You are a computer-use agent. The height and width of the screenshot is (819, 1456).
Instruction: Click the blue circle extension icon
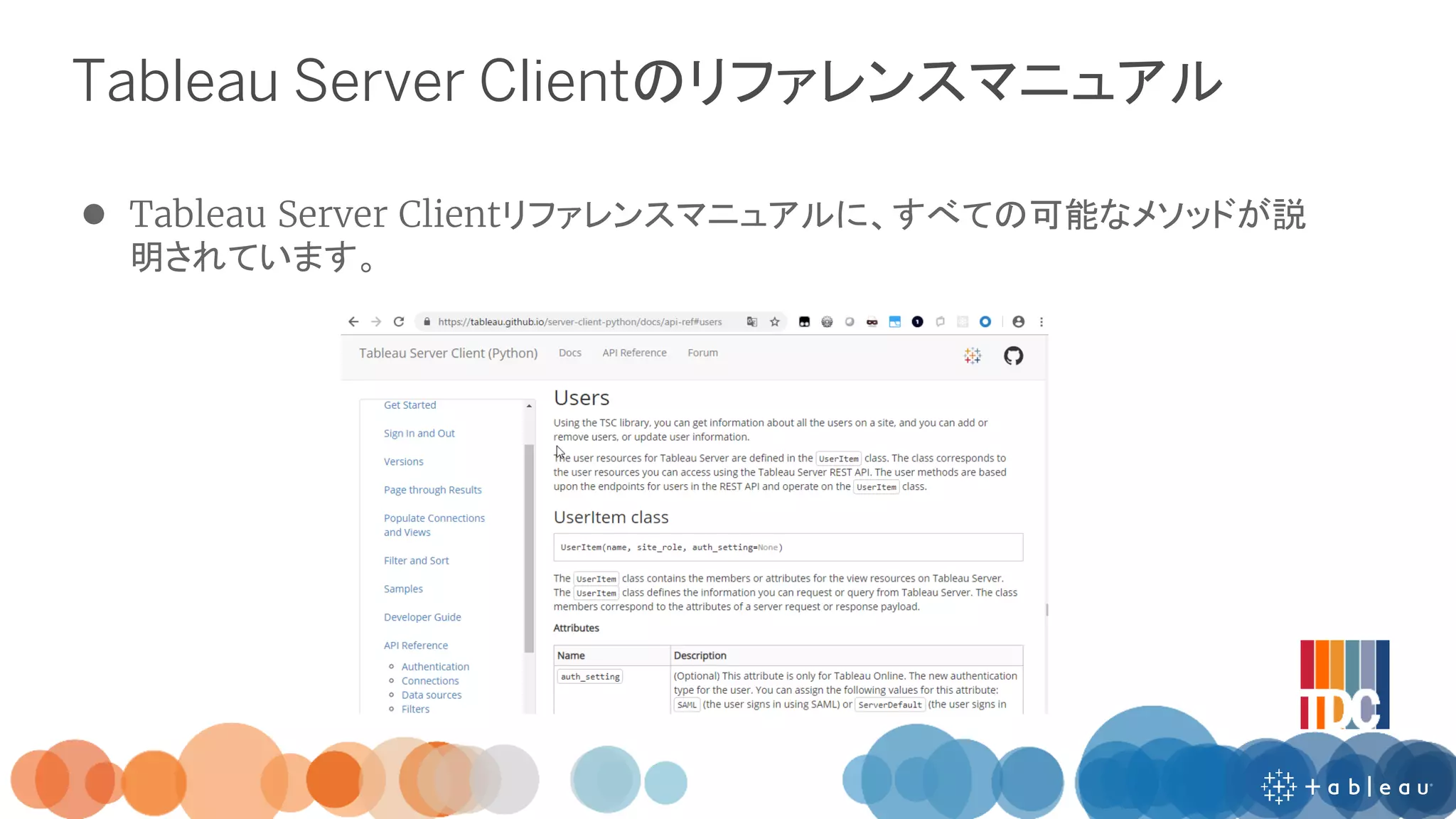pyautogui.click(x=985, y=322)
